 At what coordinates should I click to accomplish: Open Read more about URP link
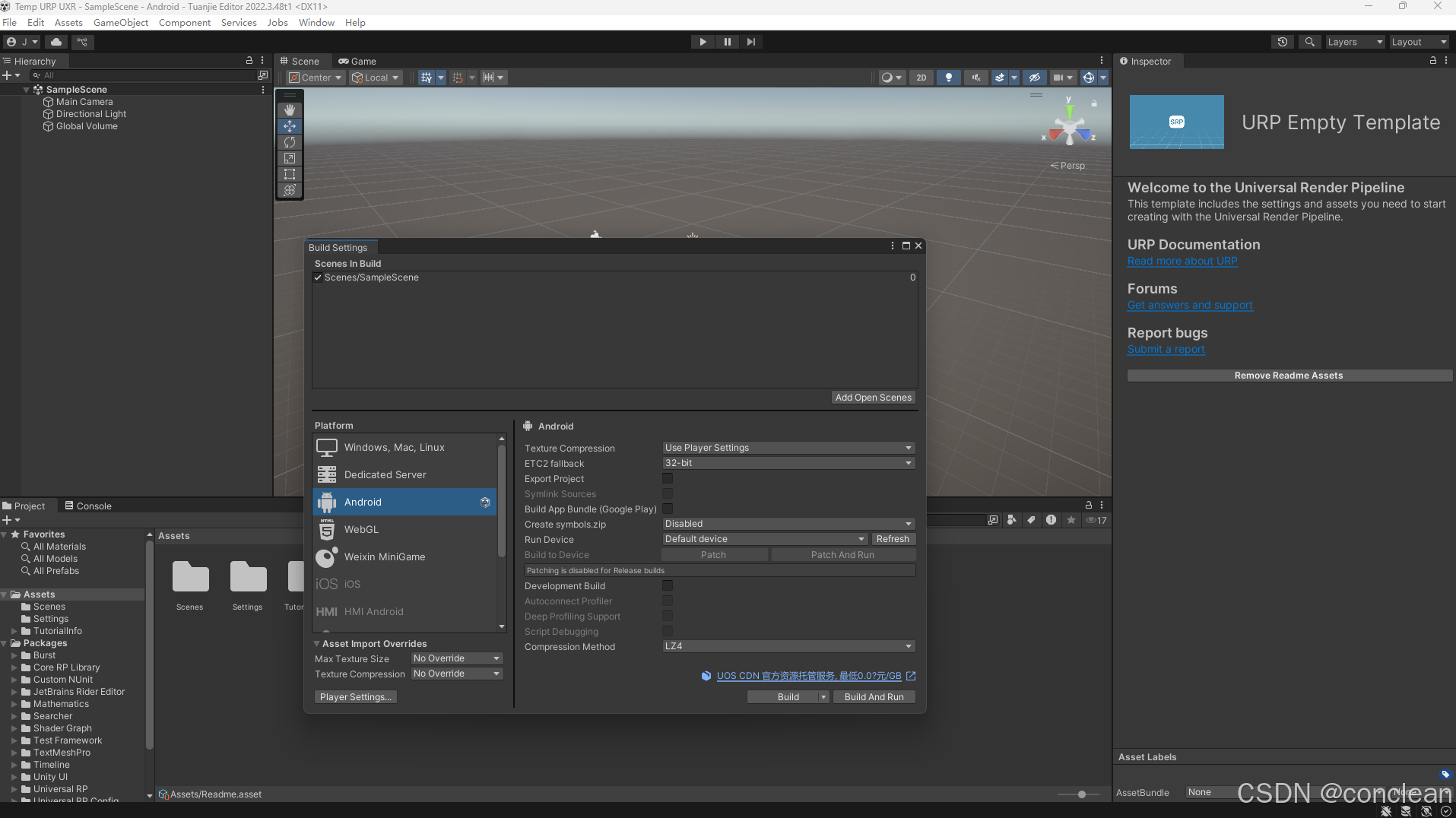pyautogui.click(x=1182, y=261)
